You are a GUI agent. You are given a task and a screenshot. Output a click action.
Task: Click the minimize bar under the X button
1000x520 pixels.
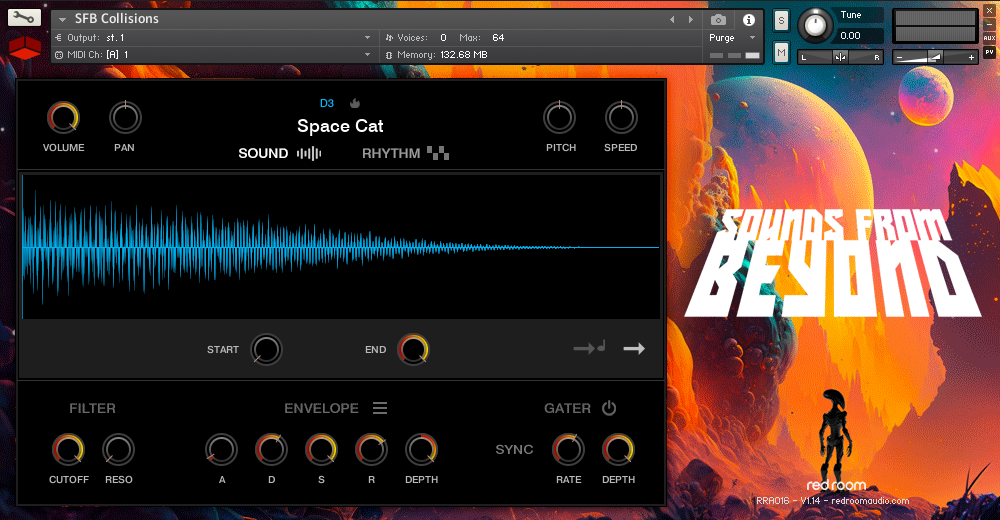pos(989,24)
